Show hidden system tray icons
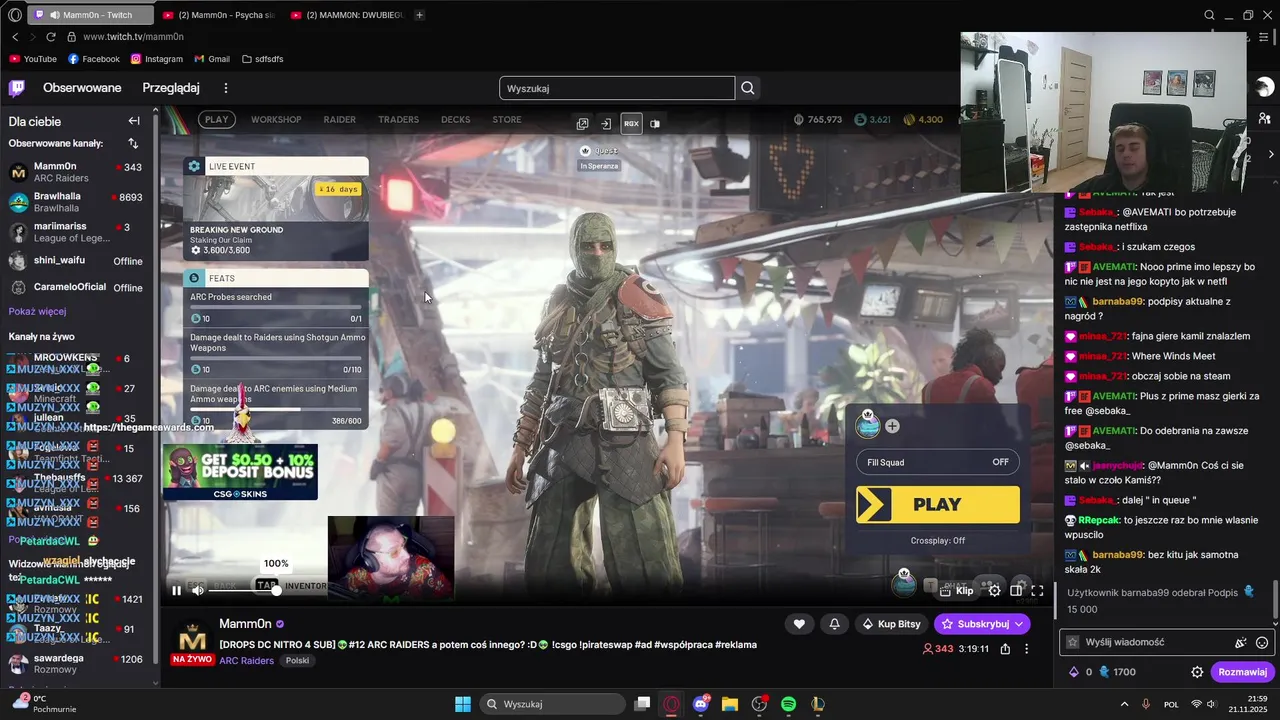1280x720 pixels. (x=1124, y=704)
